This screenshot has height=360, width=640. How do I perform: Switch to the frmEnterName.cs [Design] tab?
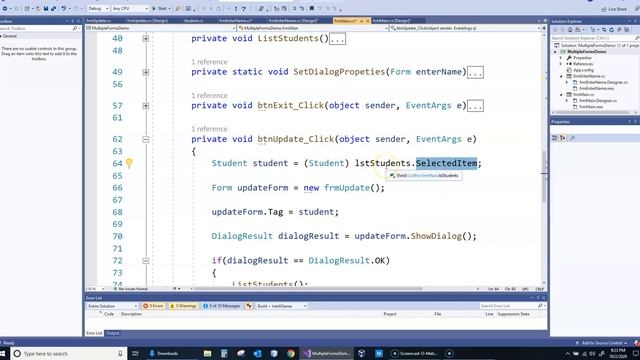click(x=293, y=20)
